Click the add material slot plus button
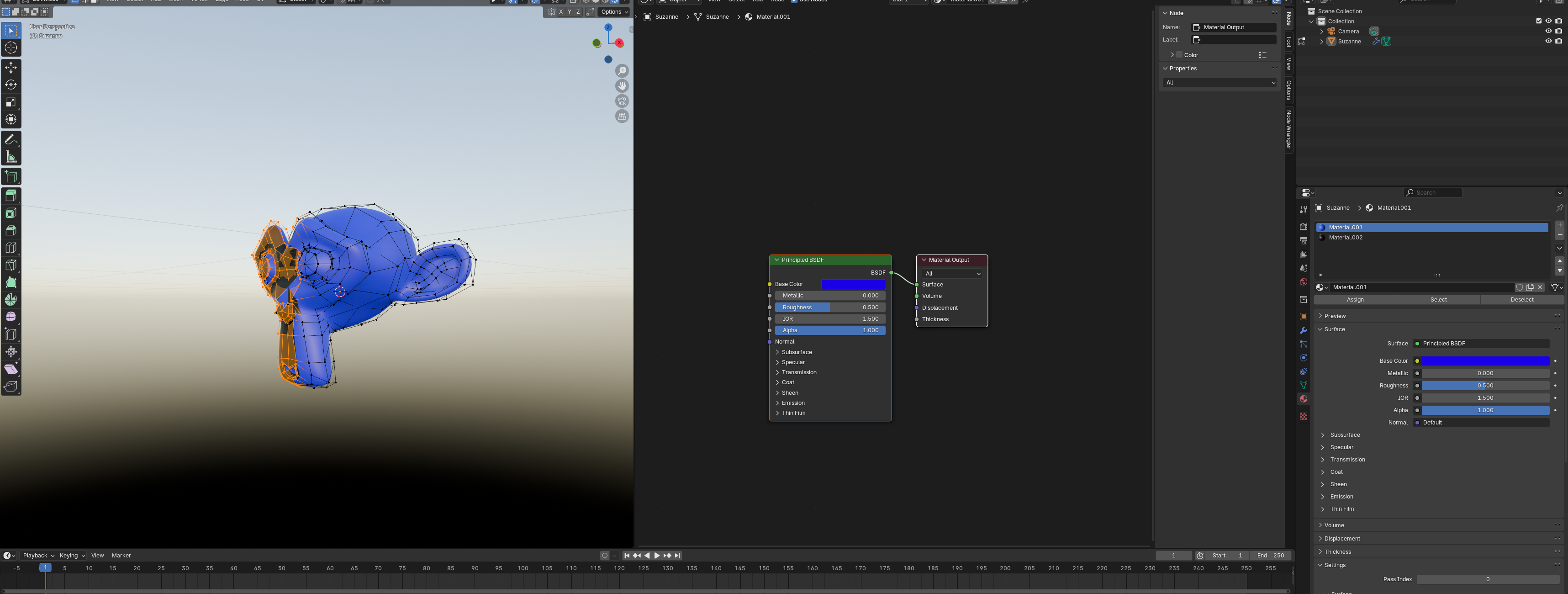Image resolution: width=1568 pixels, height=594 pixels. click(x=1559, y=225)
